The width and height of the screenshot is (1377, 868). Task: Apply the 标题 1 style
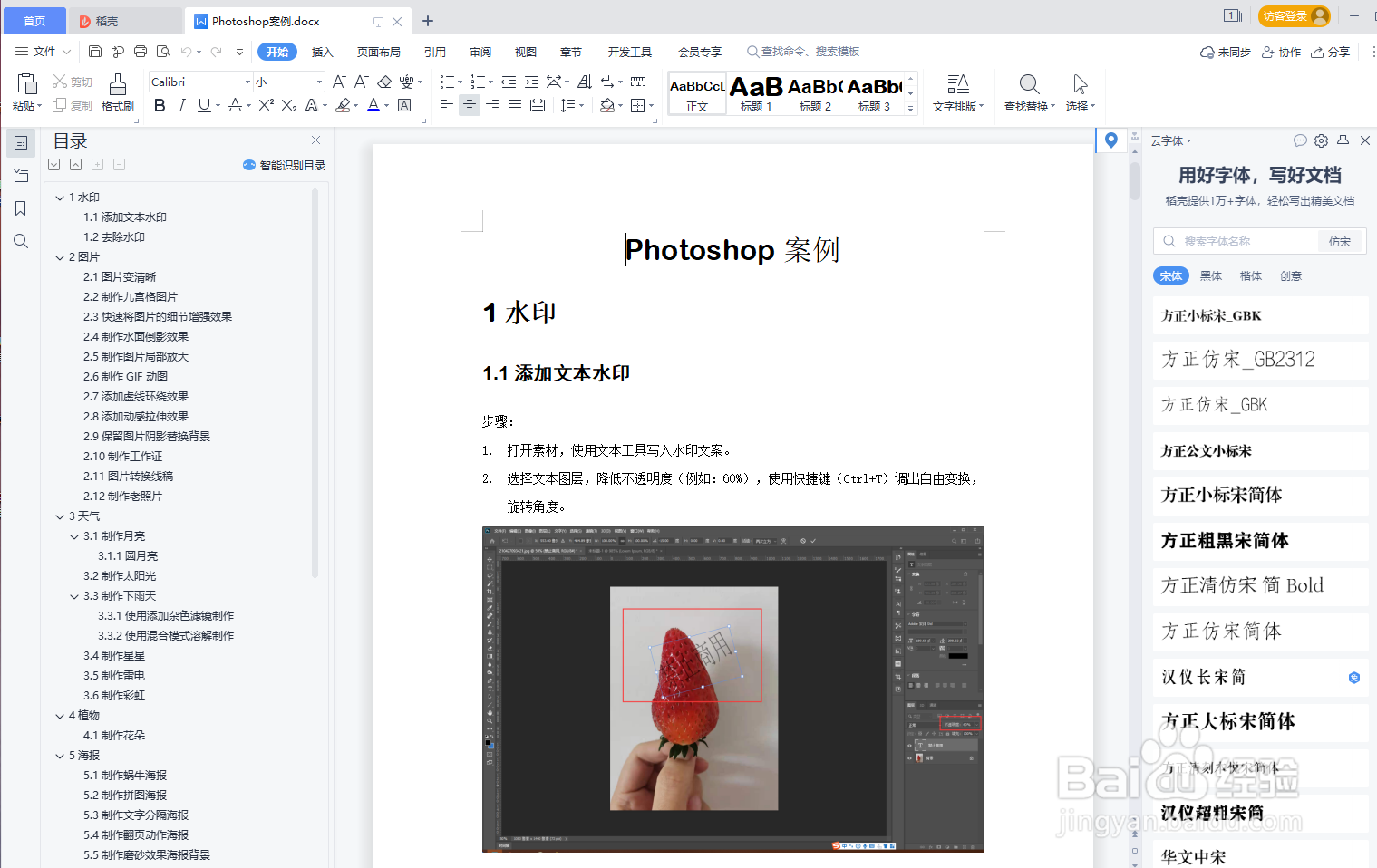(x=756, y=93)
